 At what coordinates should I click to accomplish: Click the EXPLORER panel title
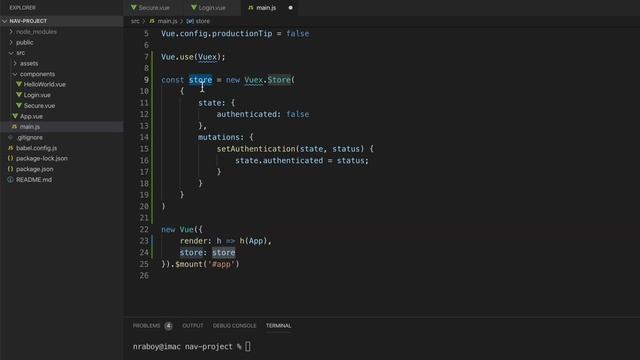(x=22, y=8)
